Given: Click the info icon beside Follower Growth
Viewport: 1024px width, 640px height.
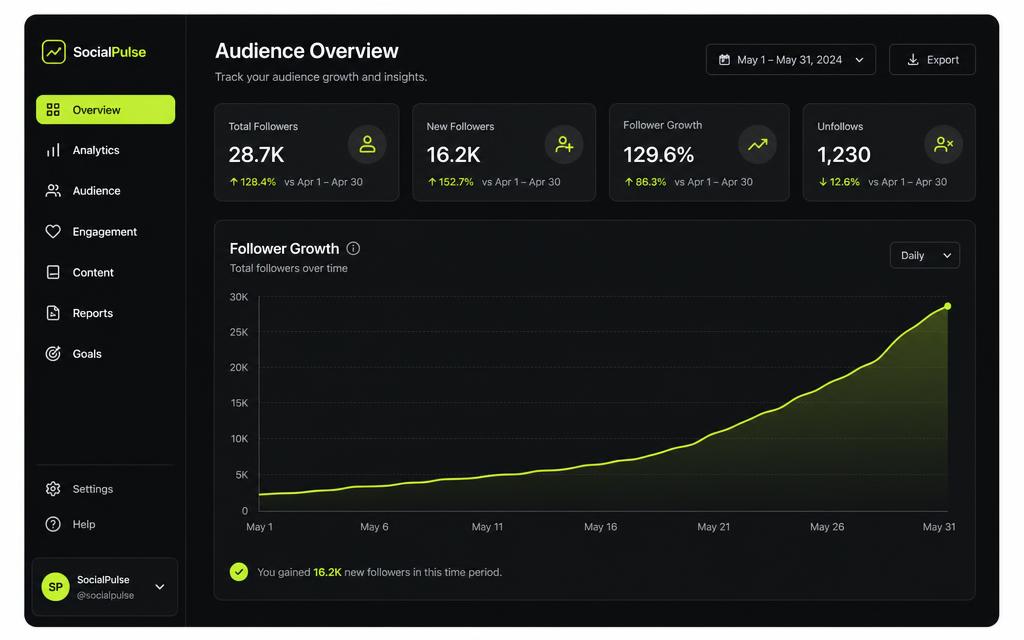Looking at the screenshot, I should pyautogui.click(x=353, y=248).
